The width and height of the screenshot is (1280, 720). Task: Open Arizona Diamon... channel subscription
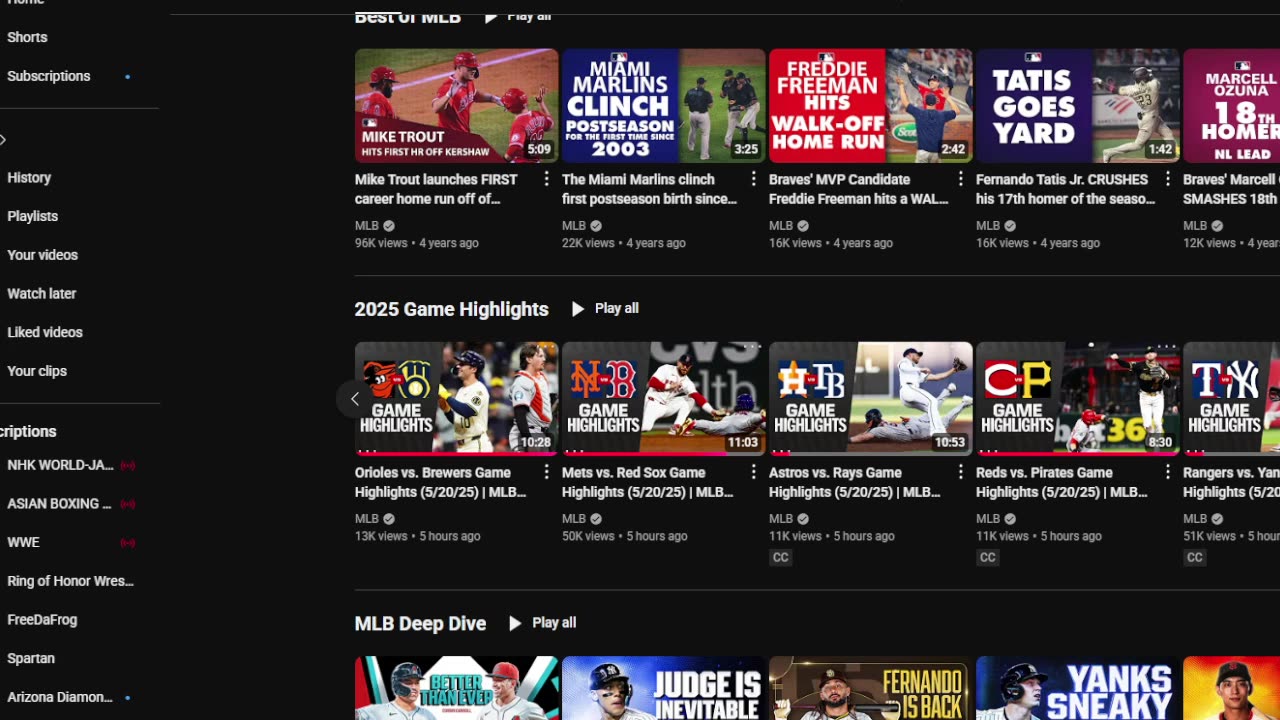click(x=60, y=697)
